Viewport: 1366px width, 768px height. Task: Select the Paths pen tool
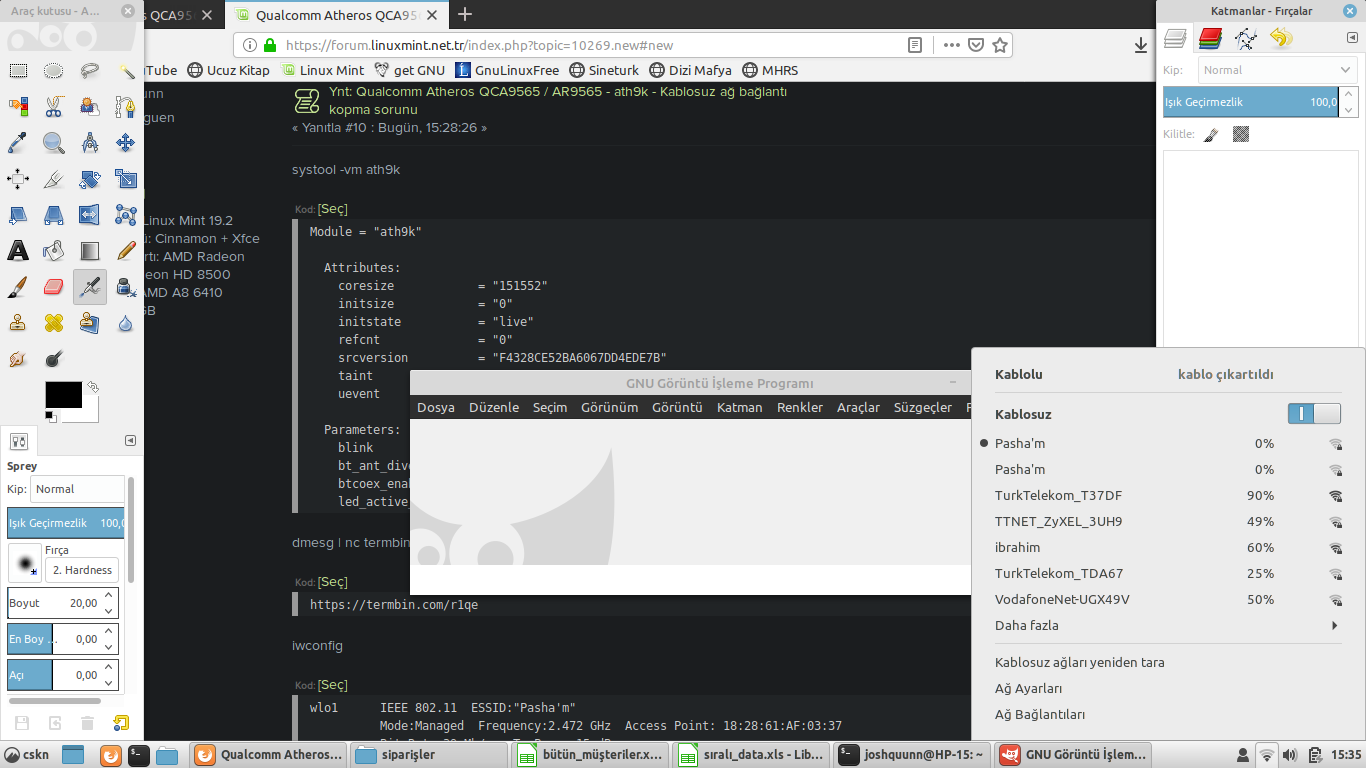126,107
